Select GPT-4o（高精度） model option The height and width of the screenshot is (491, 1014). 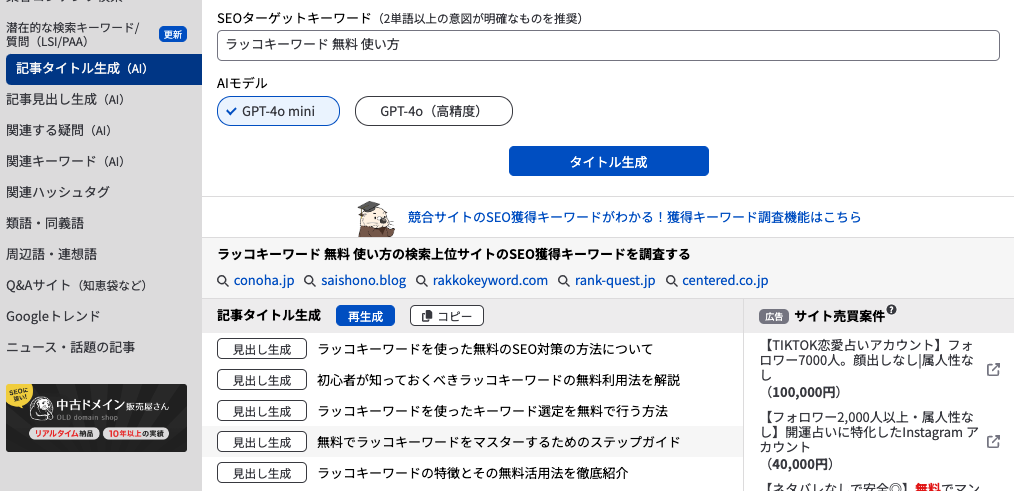click(x=434, y=111)
